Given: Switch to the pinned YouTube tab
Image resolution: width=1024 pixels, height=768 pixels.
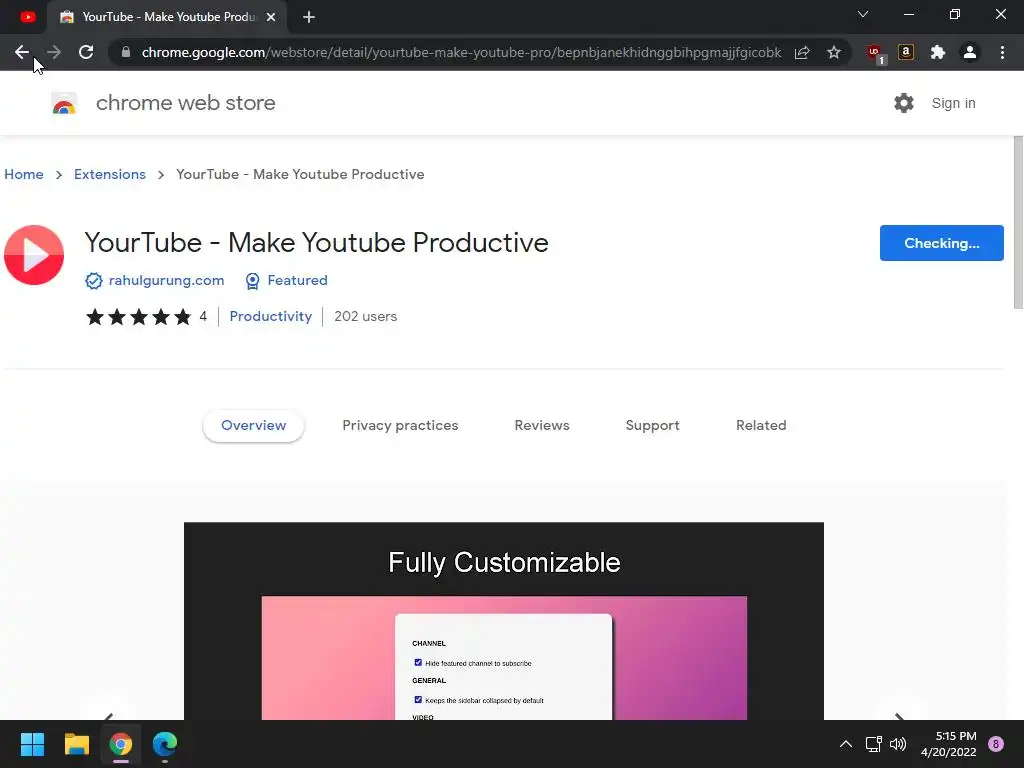Looking at the screenshot, I should (x=27, y=17).
